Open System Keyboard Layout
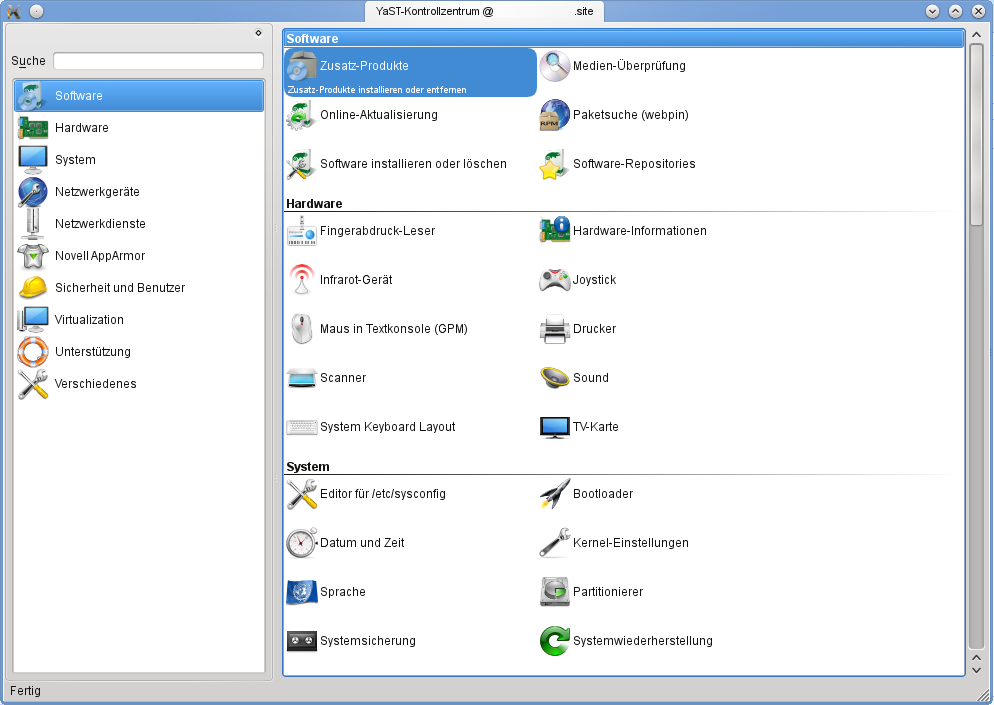The image size is (994, 705). pos(371,427)
